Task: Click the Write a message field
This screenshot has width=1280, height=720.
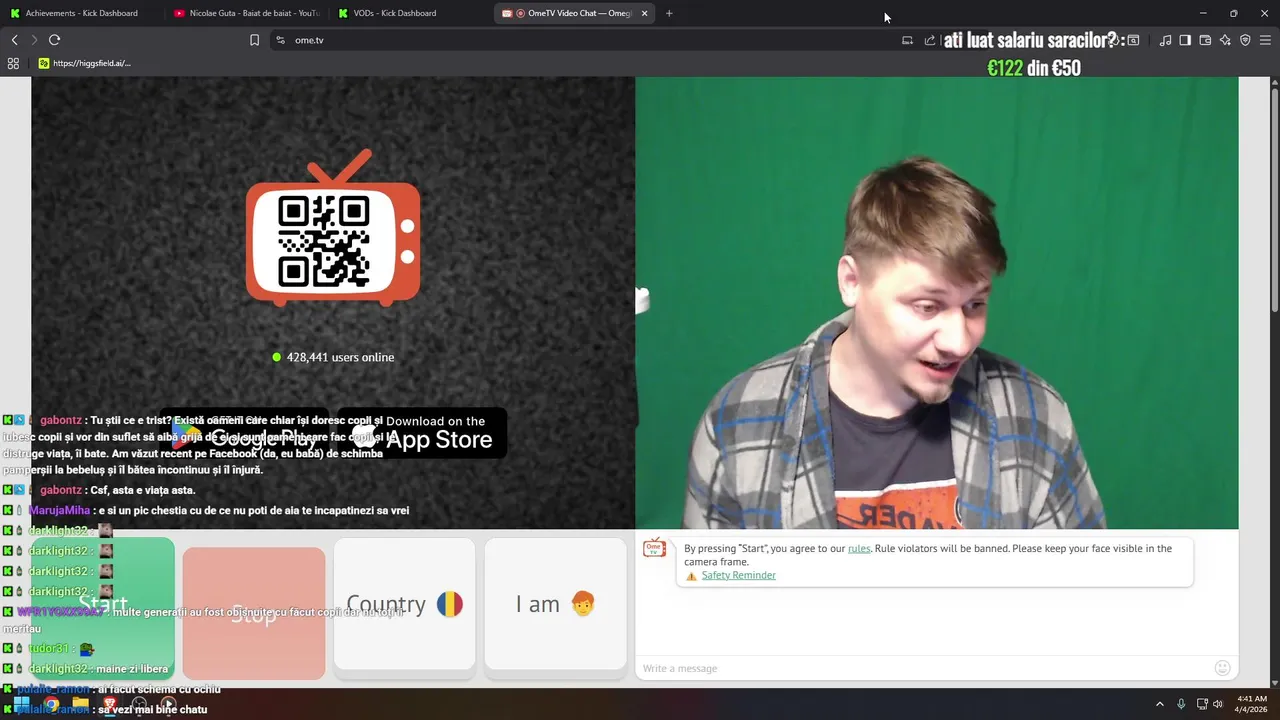Action: (922, 668)
